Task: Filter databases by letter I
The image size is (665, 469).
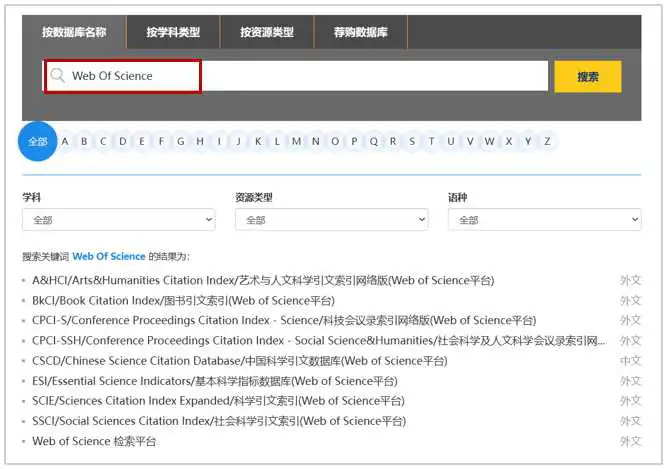Action: coord(219,142)
